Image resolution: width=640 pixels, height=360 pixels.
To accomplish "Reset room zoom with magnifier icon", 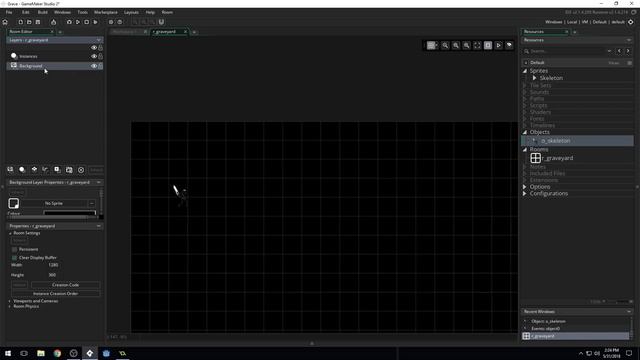I will pyautogui.click(x=445, y=46).
